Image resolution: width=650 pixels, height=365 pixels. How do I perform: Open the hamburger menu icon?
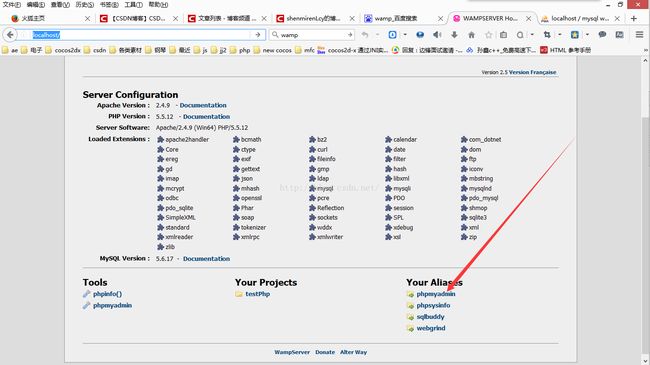point(640,35)
